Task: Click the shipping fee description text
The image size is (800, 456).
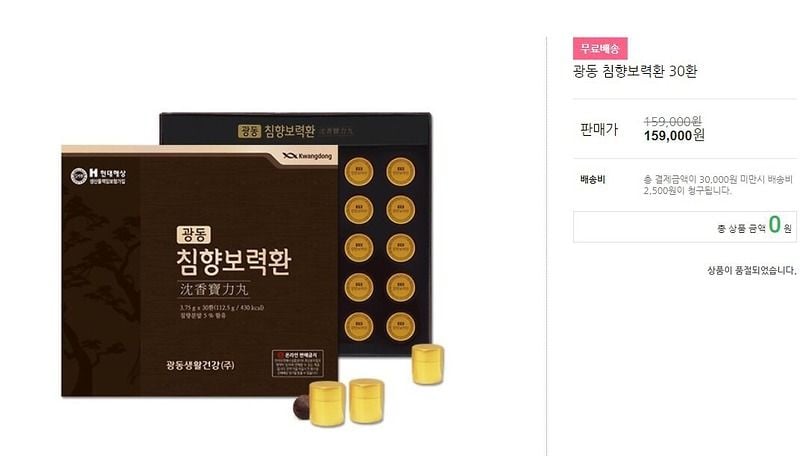Action: pos(718,185)
